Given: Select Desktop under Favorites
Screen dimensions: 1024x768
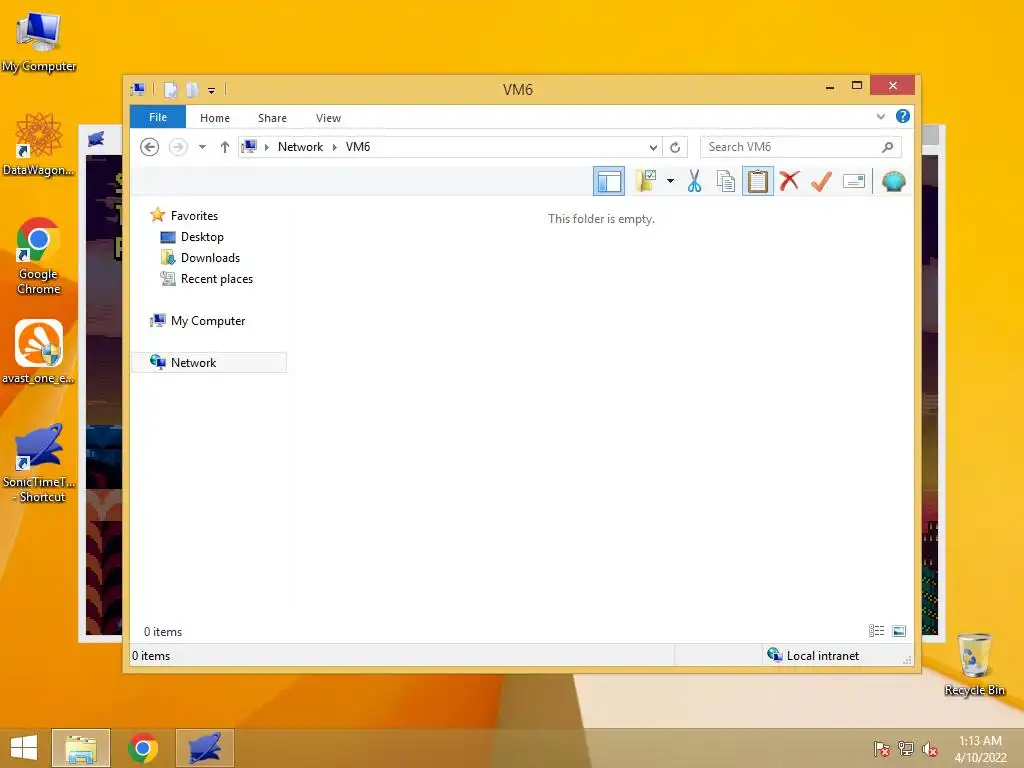Looking at the screenshot, I should coord(202,237).
